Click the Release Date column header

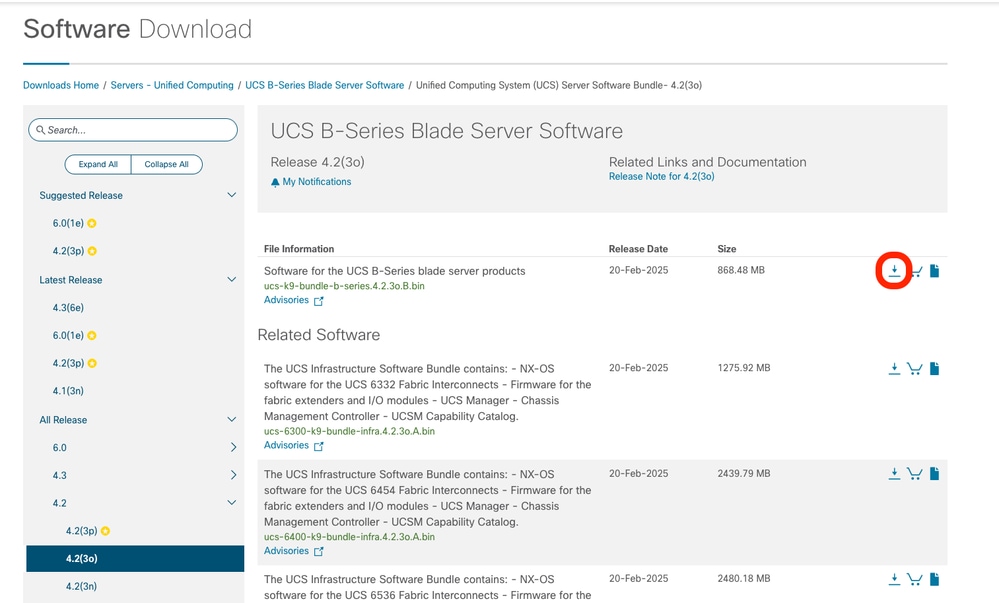tap(638, 249)
